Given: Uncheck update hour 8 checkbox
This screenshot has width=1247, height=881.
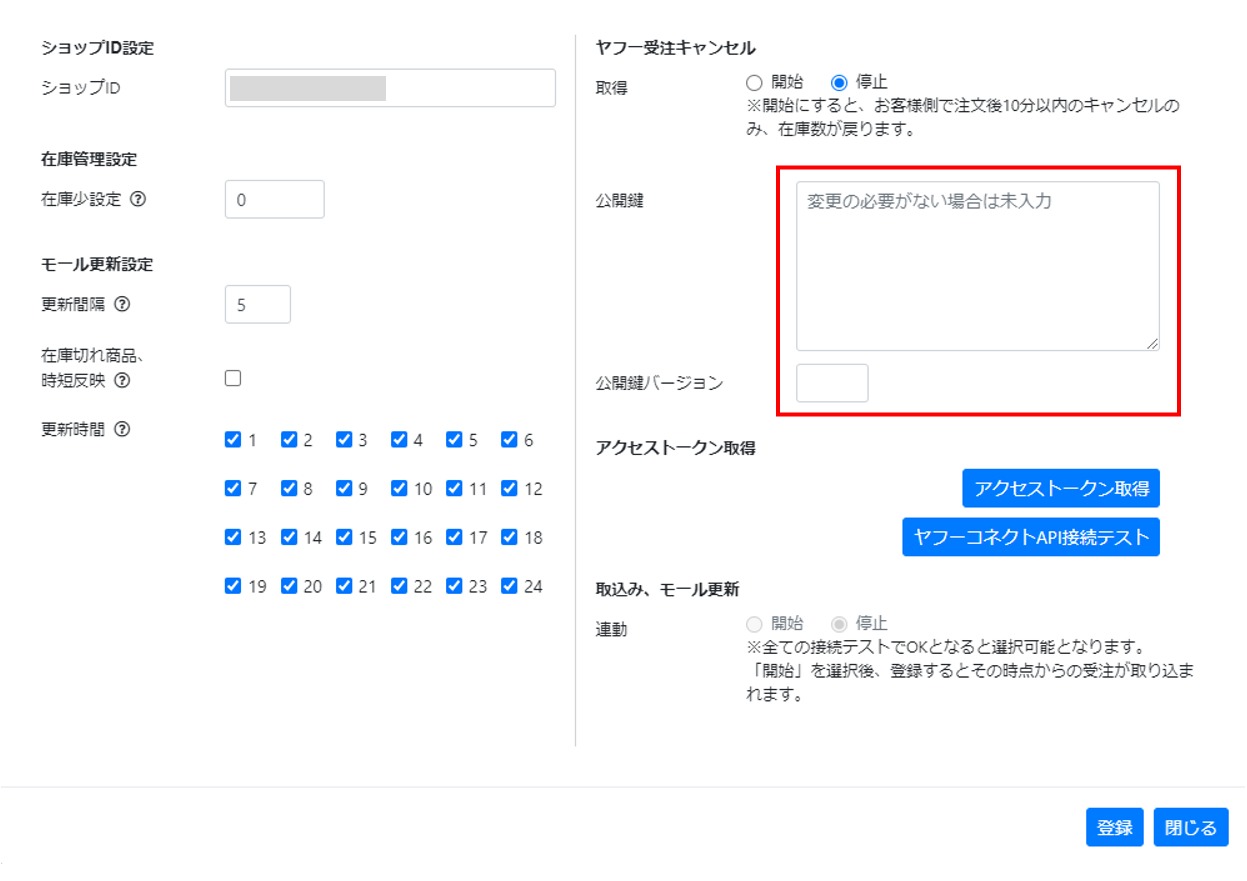Looking at the screenshot, I should point(289,488).
